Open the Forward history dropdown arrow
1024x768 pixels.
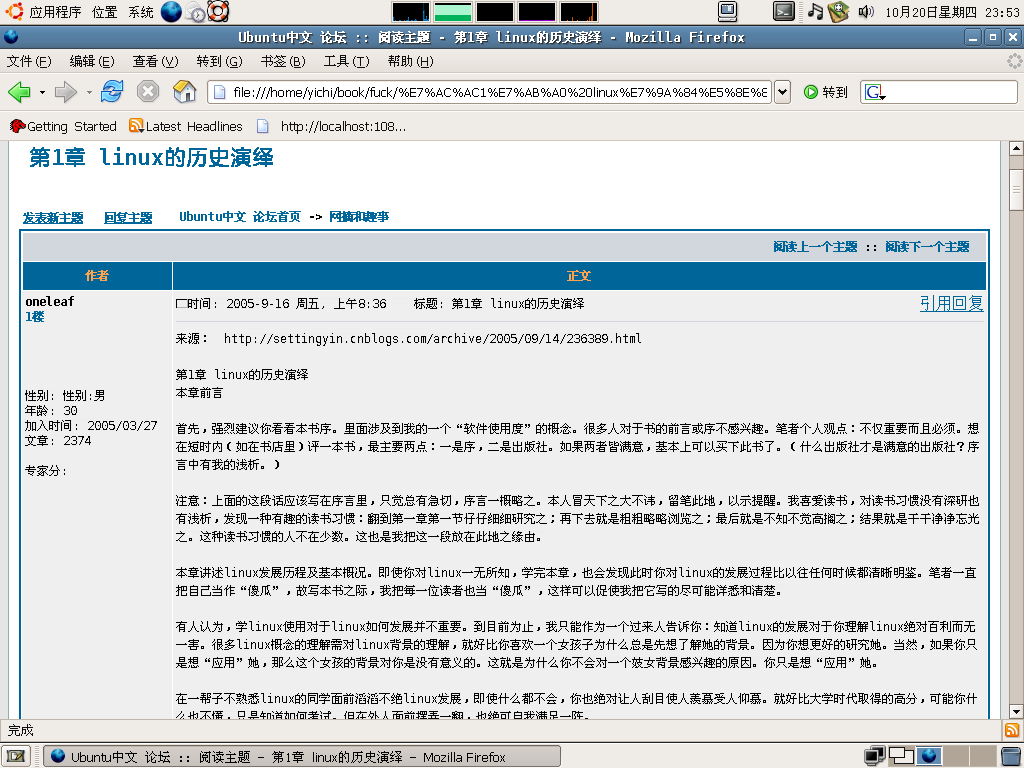[x=89, y=93]
